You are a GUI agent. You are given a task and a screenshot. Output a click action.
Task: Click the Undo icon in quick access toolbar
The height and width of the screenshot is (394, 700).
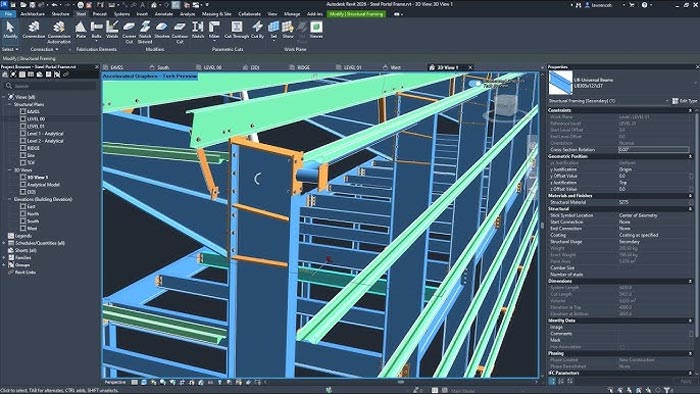pyautogui.click(x=54, y=5)
